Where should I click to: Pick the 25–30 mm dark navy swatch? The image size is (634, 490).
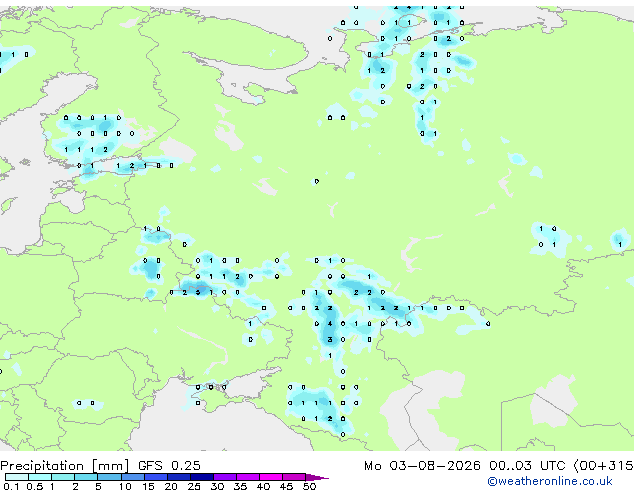202,477
